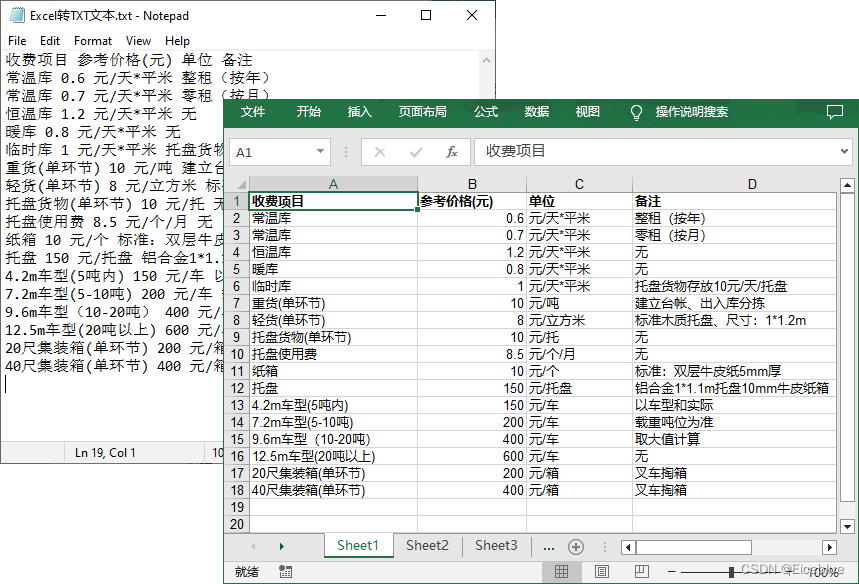Switch to Page Layout view icon
859x584 pixels.
click(x=602, y=572)
